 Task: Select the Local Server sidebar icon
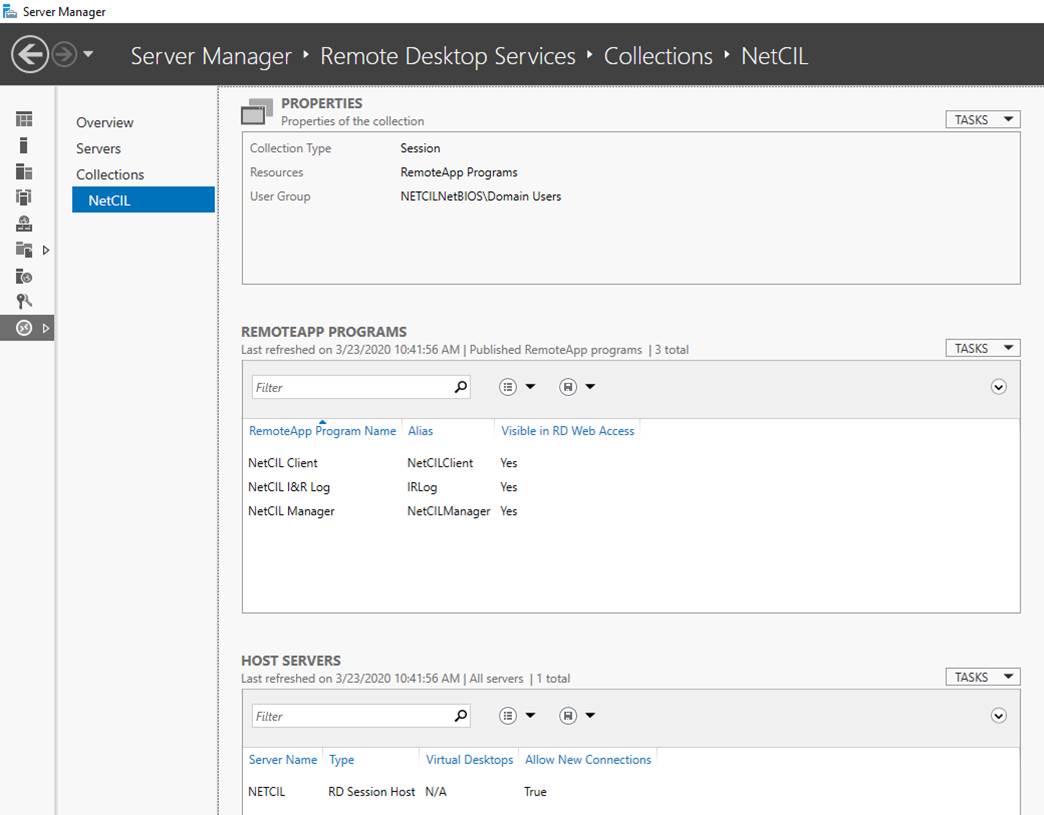[x=24, y=145]
